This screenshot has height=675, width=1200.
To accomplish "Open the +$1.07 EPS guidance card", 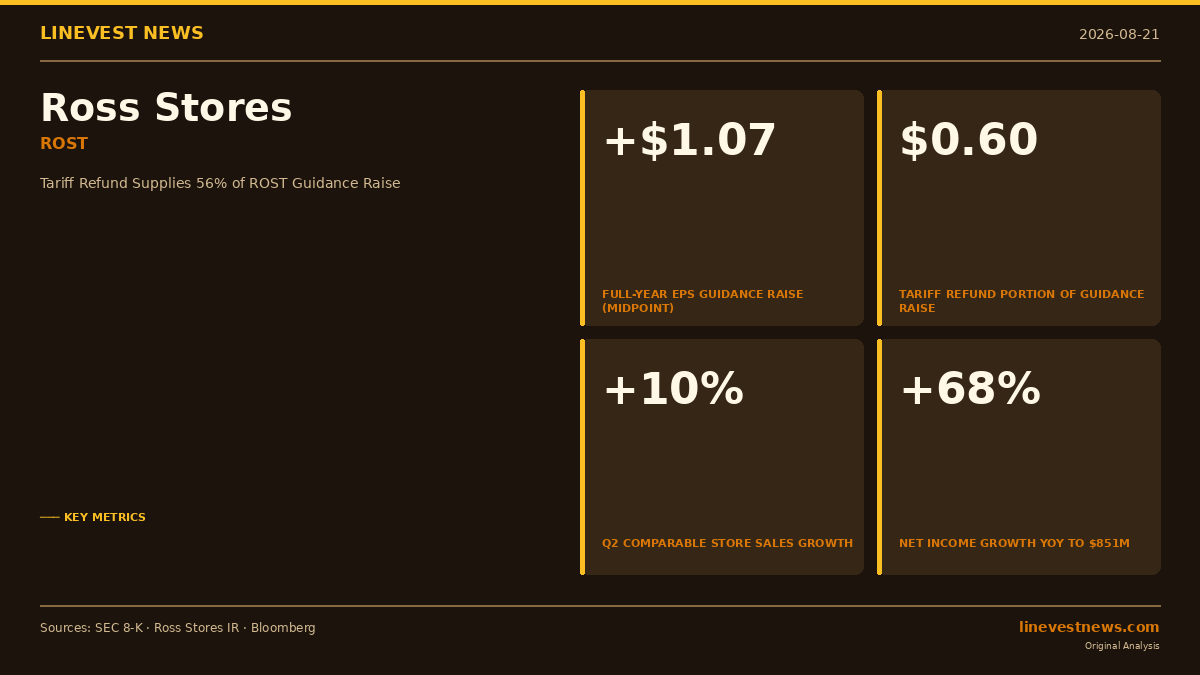I will pyautogui.click(x=722, y=208).
